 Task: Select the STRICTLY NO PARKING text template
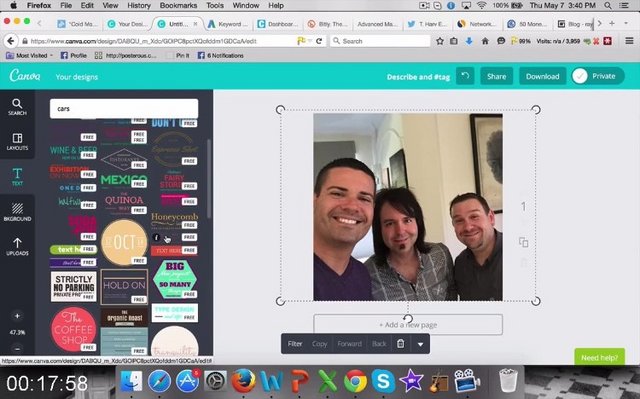[74, 286]
